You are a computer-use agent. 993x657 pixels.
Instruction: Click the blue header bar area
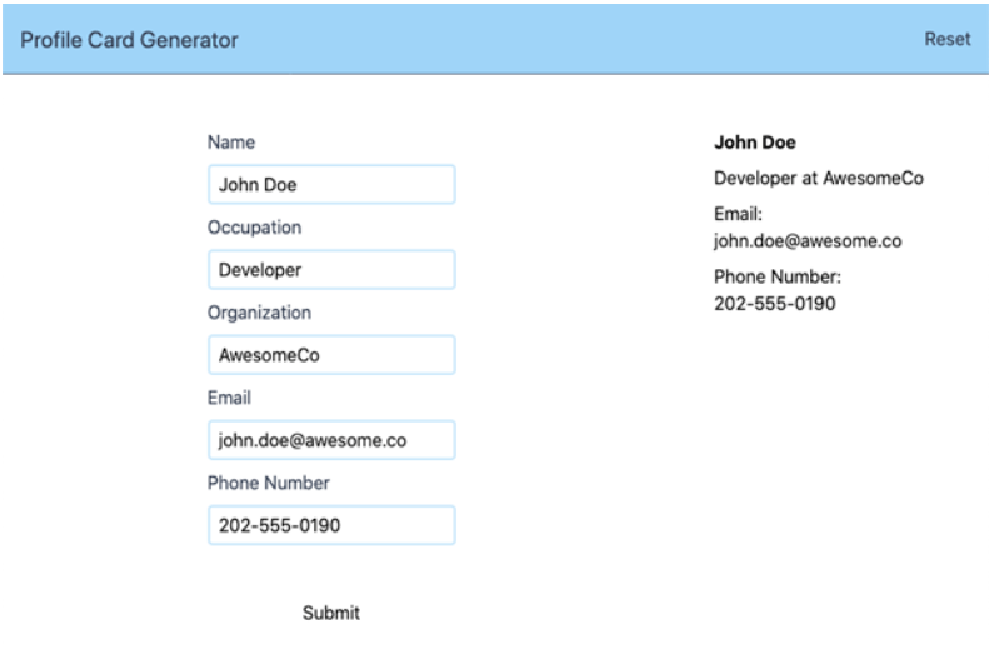(x=496, y=39)
